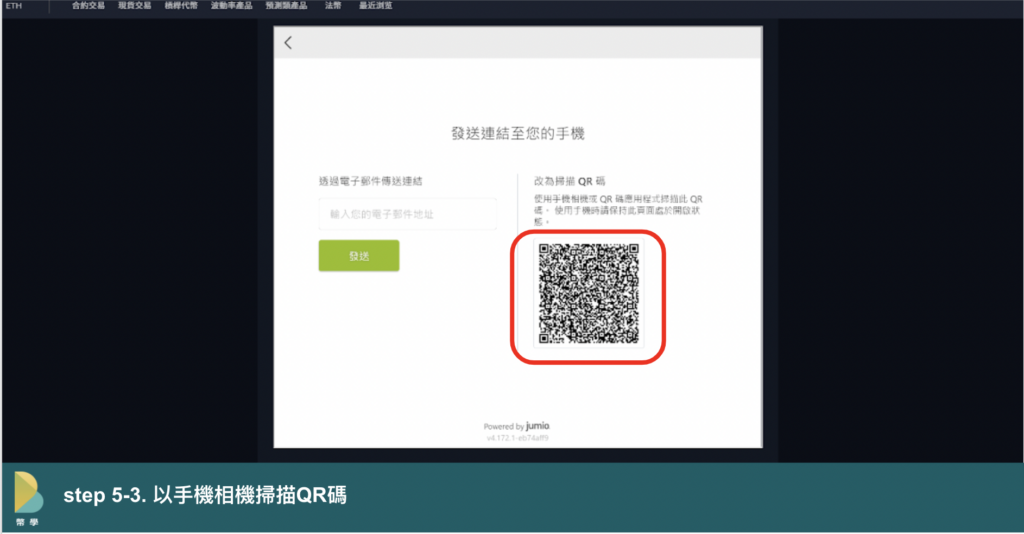Screen dimensions: 1024x534
Task: Click the 改為掃描 QR 碼 label
Action: click(x=569, y=181)
